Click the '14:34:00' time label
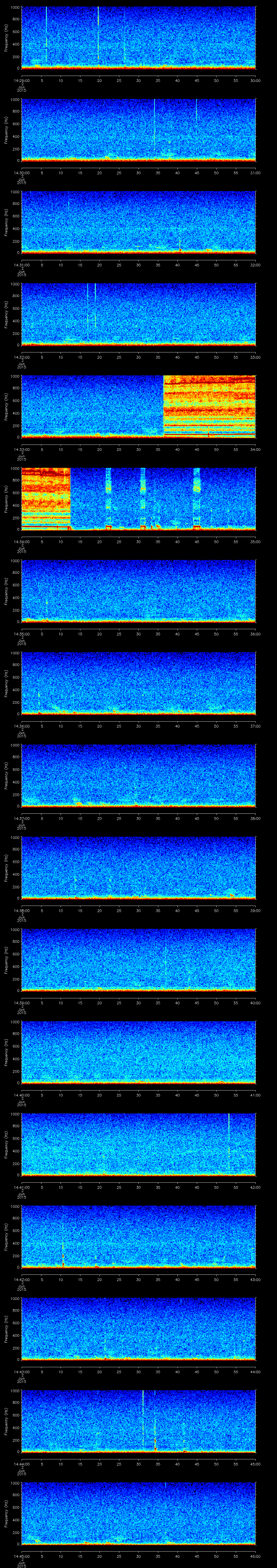The width and height of the screenshot is (277, 1568). (21, 542)
